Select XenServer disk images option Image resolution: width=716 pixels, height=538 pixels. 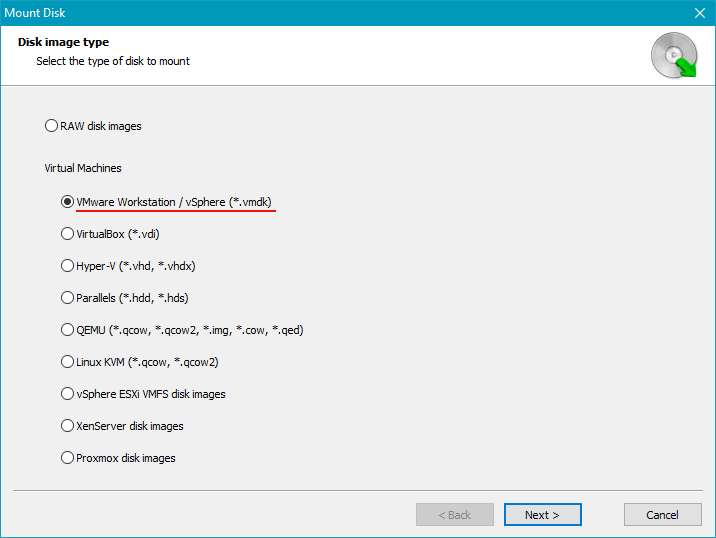pos(122,426)
